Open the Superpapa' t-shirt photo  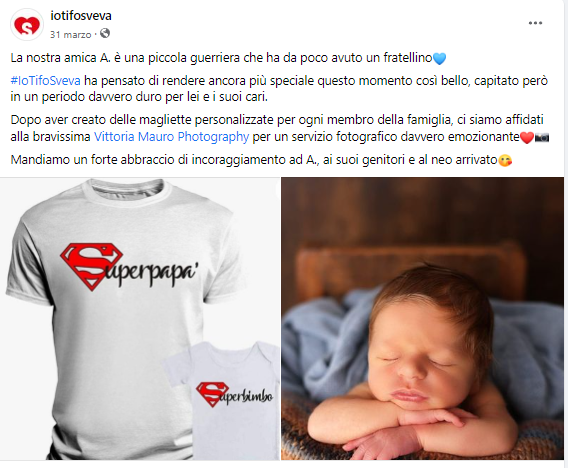click(x=140, y=319)
